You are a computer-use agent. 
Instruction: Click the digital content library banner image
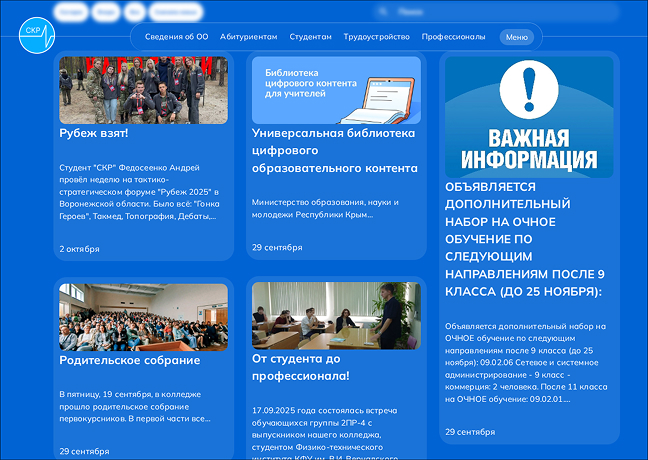click(336, 90)
